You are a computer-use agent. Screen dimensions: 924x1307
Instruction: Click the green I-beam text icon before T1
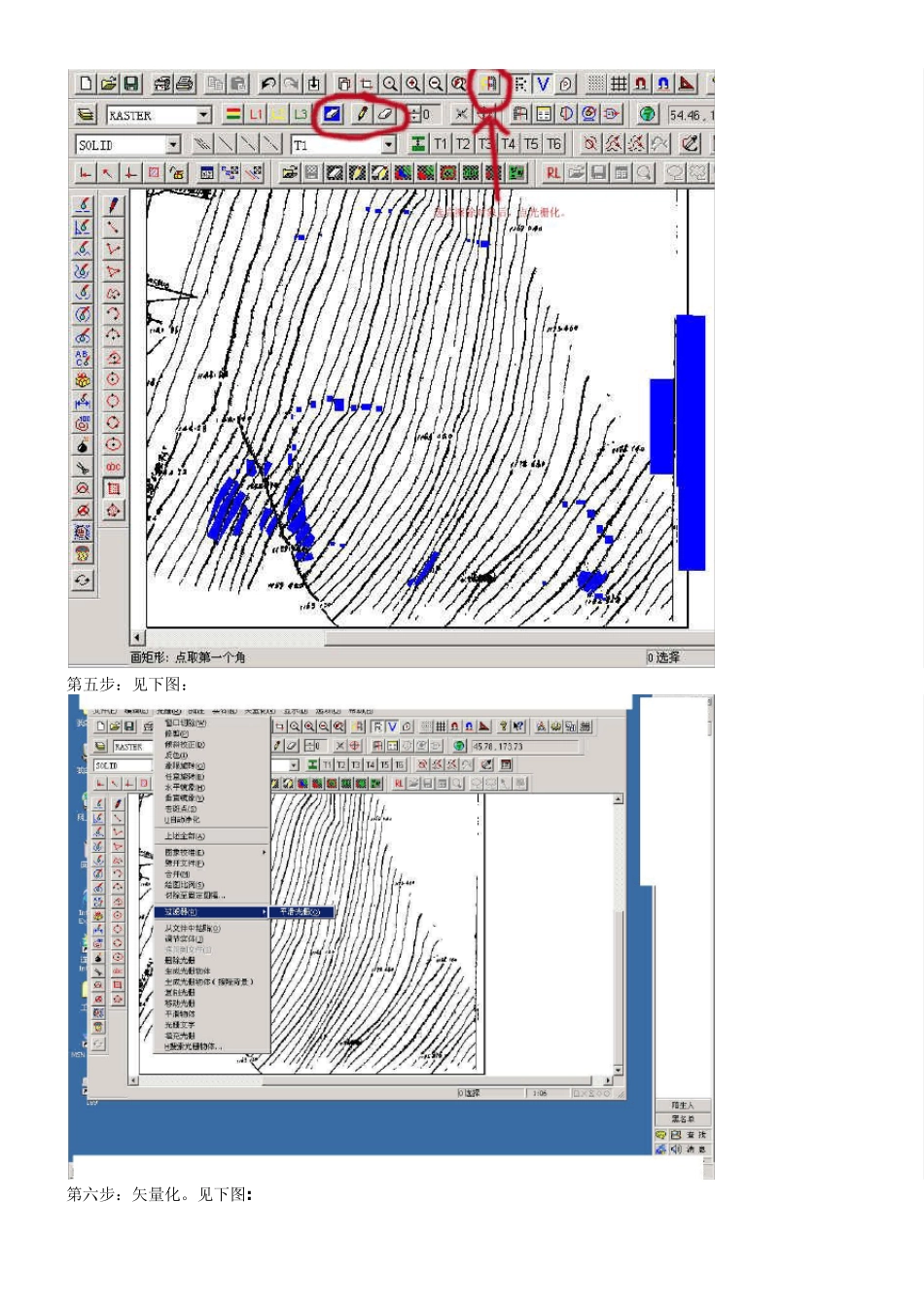pos(418,144)
